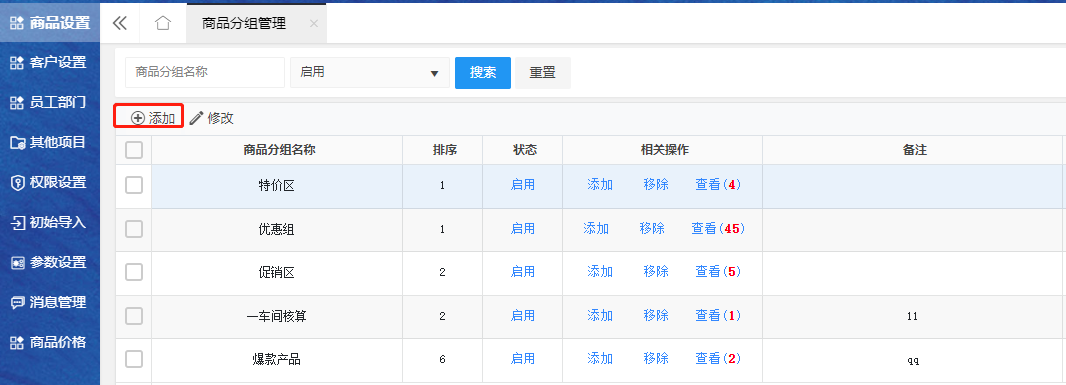Toggle 启用 status of 爆款产品

523,359
